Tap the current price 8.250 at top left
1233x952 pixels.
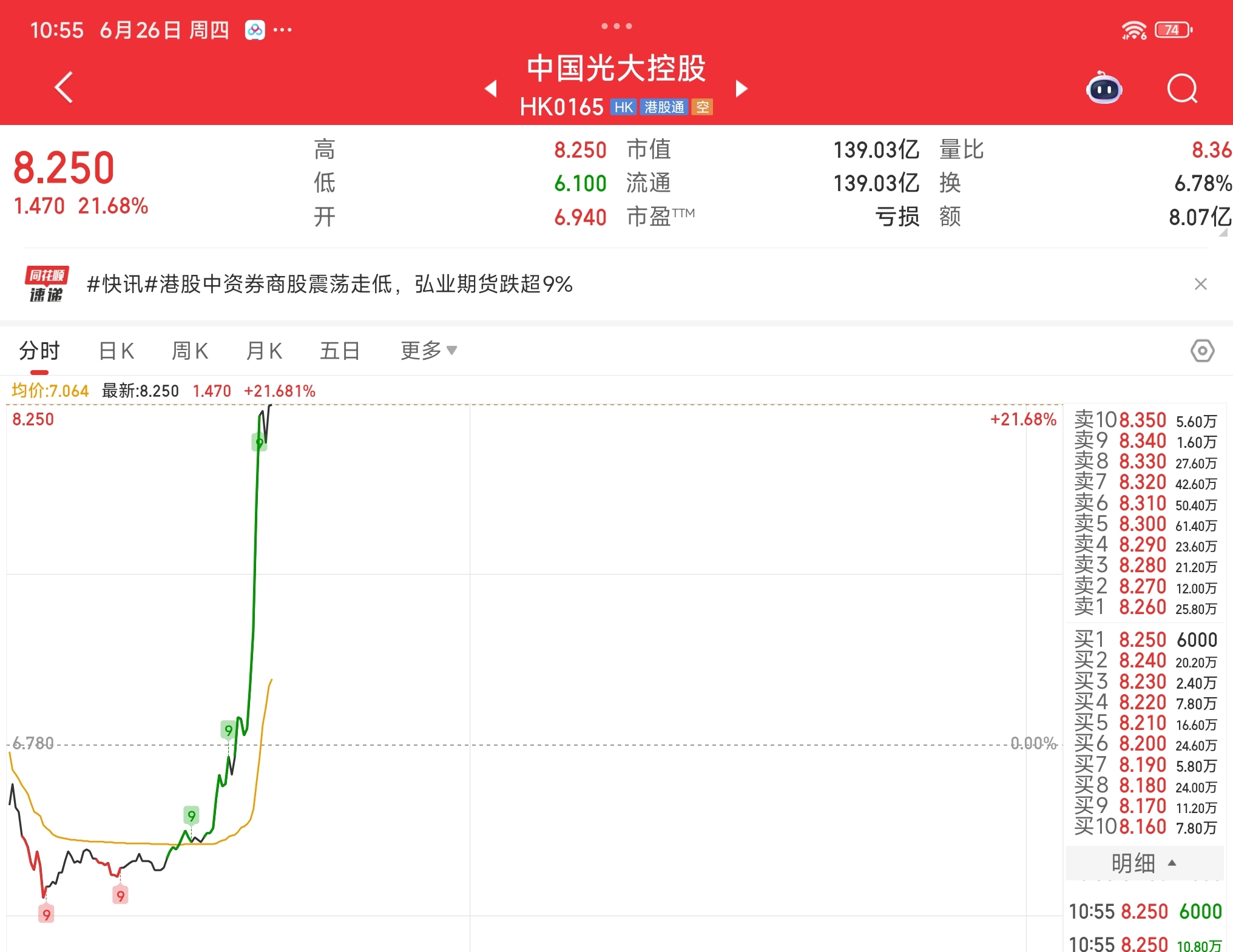point(64,167)
